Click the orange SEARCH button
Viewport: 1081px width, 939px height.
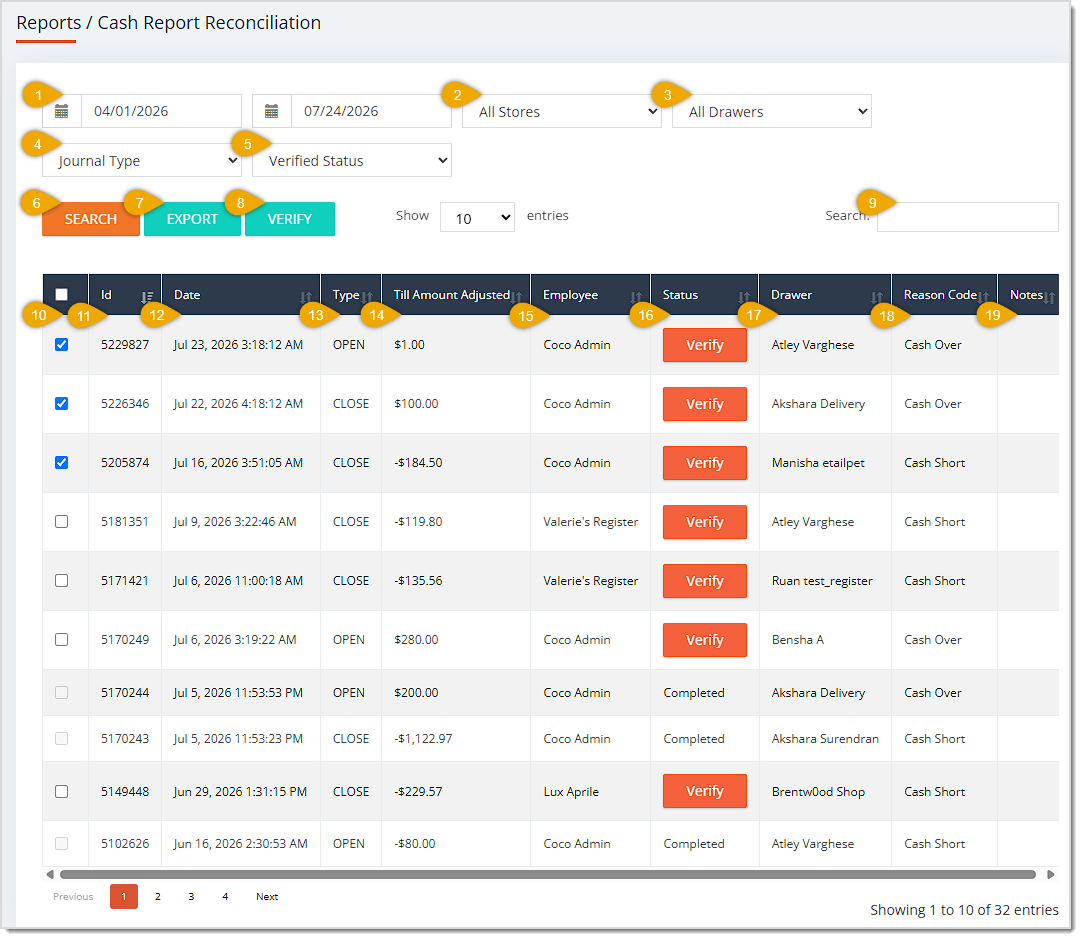point(91,219)
